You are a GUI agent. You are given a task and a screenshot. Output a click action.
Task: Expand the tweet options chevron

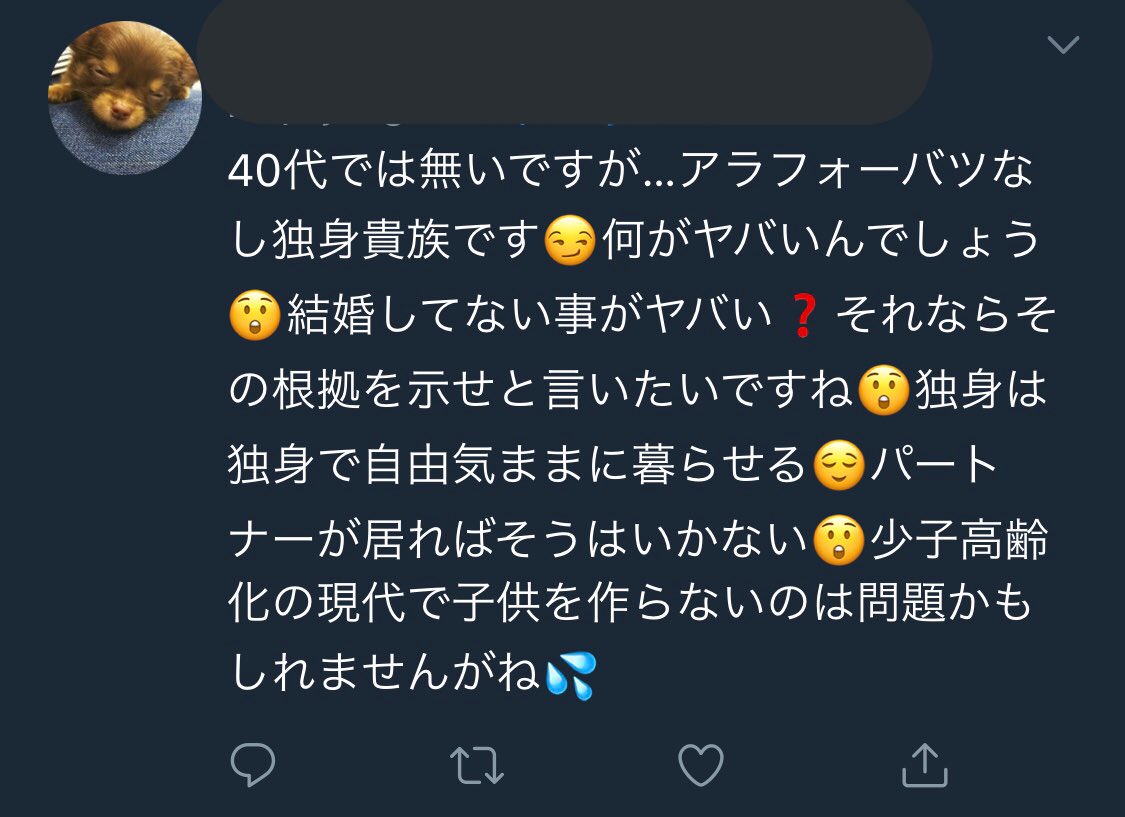click(1063, 45)
